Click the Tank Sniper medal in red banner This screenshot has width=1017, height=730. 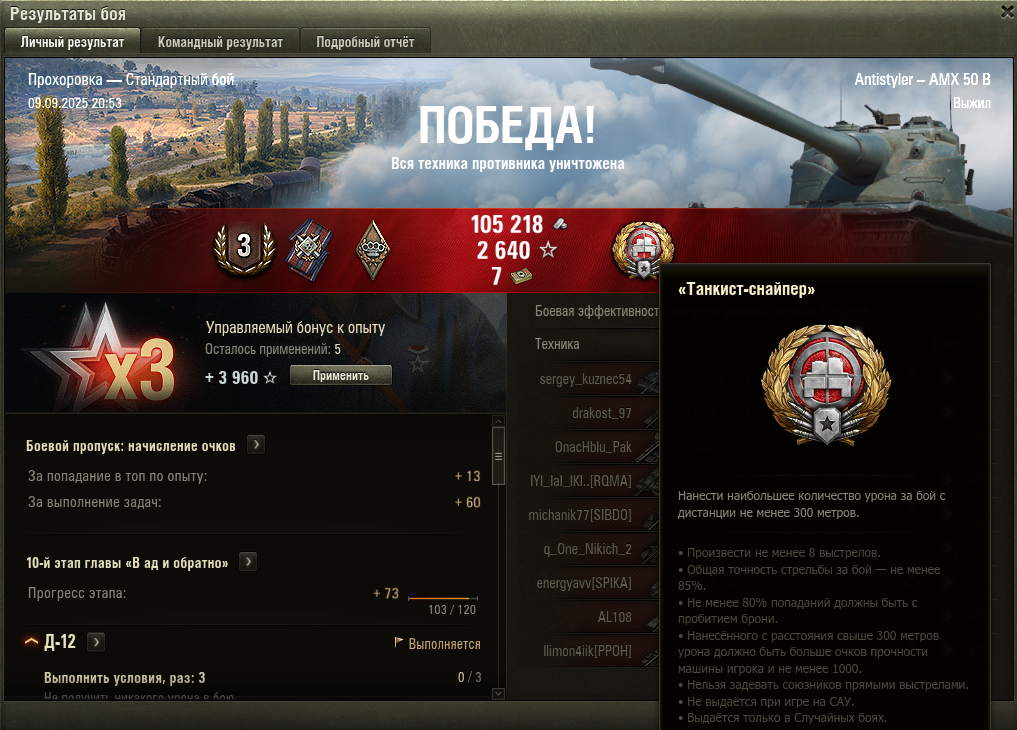pos(643,250)
